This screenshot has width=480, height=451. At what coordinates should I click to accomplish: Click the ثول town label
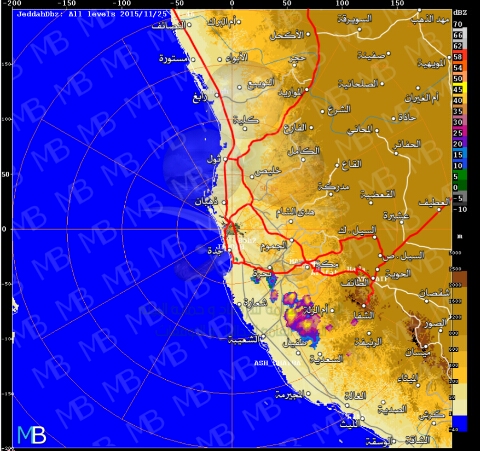(x=214, y=160)
